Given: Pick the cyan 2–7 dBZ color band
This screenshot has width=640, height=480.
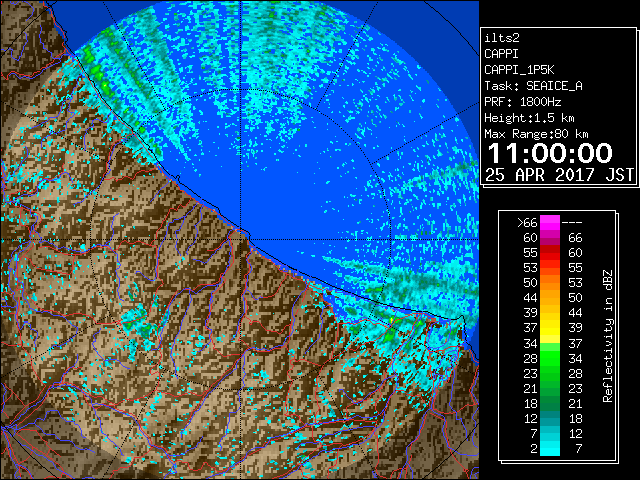Looking at the screenshot, I should (550, 448).
